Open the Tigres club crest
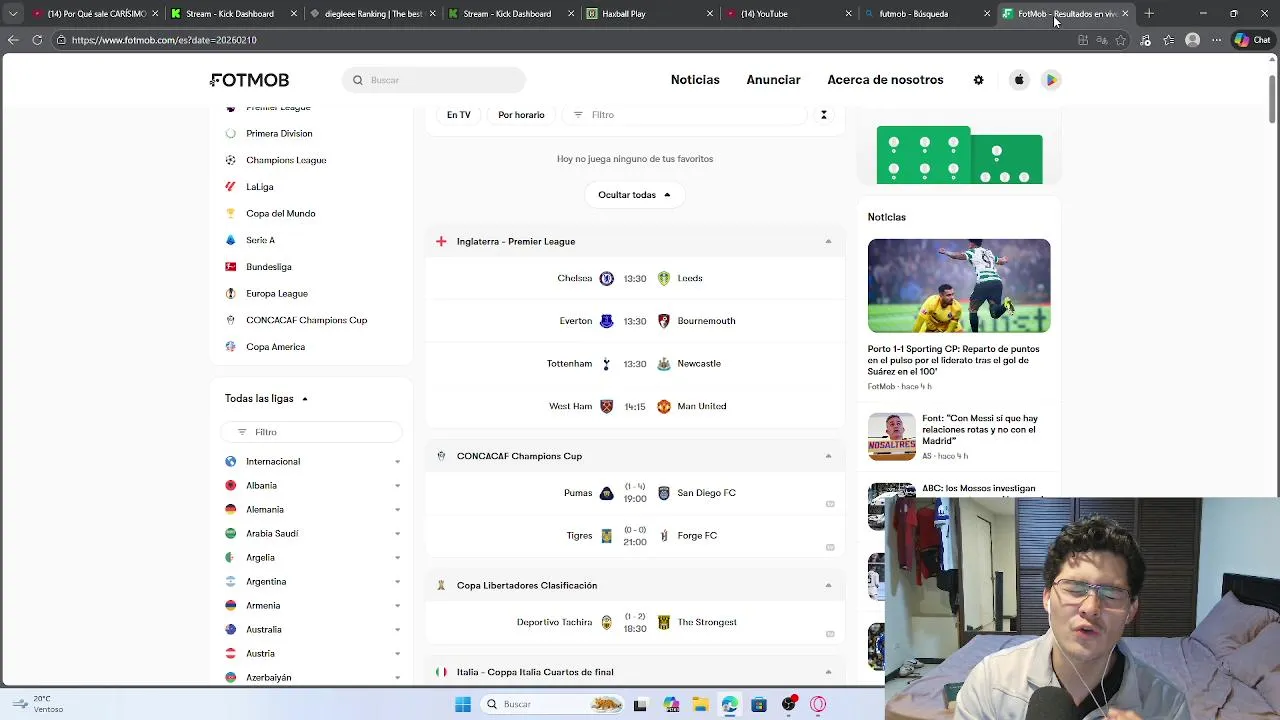1280x720 pixels. (x=606, y=536)
